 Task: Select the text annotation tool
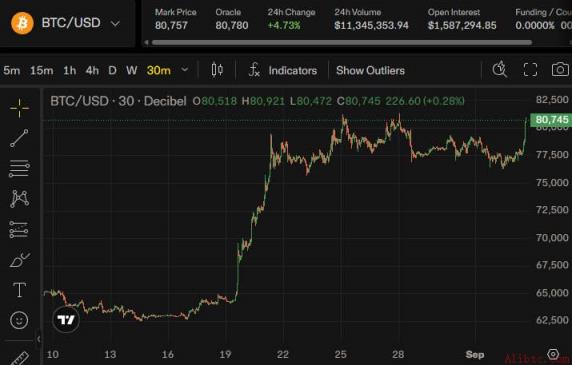tap(19, 290)
